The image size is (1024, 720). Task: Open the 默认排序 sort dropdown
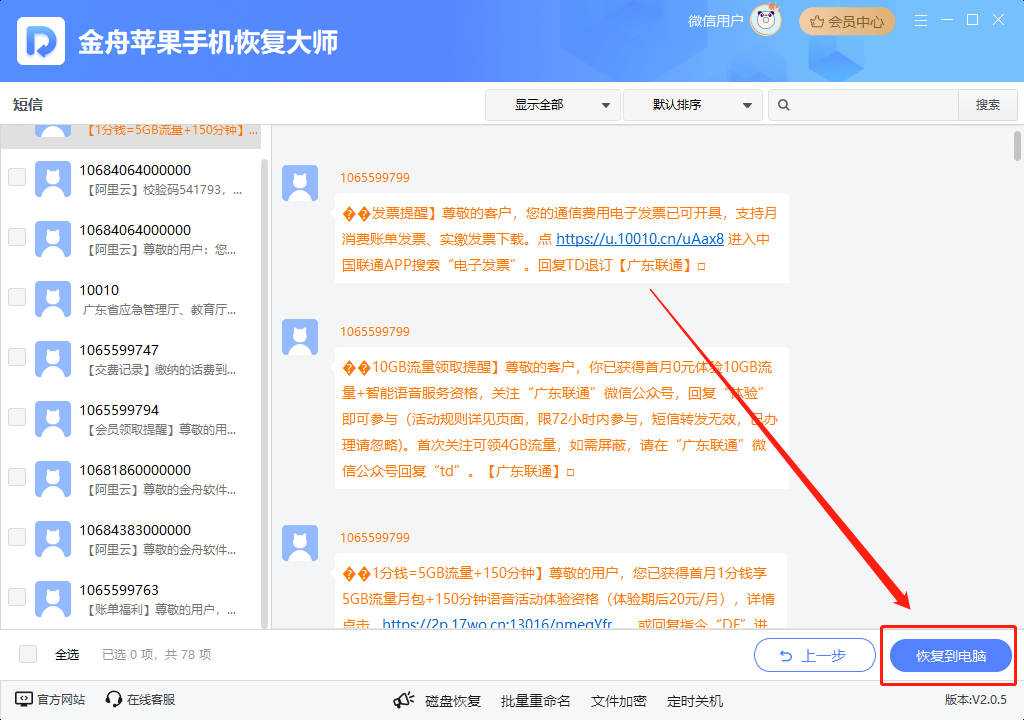point(691,105)
